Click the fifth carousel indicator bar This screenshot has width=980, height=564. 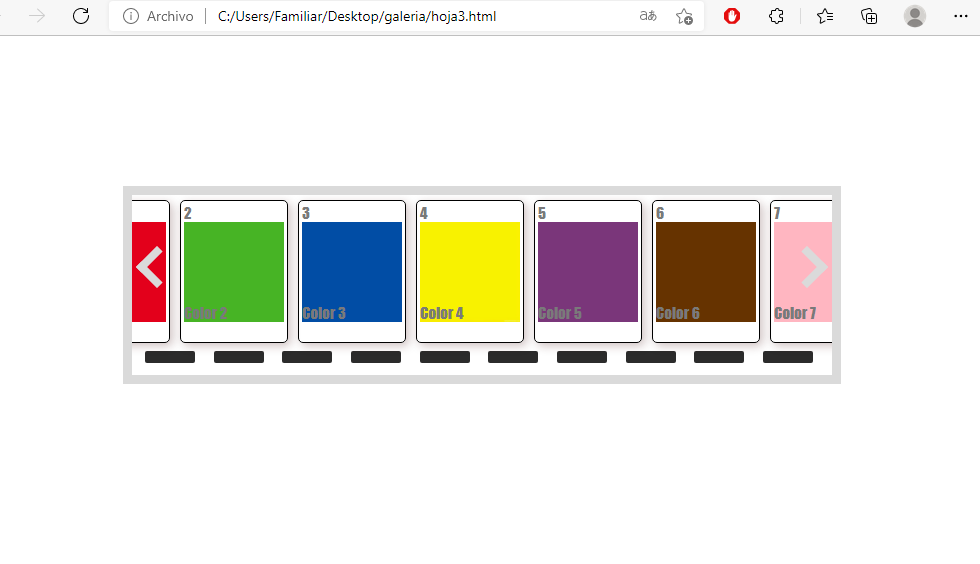[x=444, y=357]
